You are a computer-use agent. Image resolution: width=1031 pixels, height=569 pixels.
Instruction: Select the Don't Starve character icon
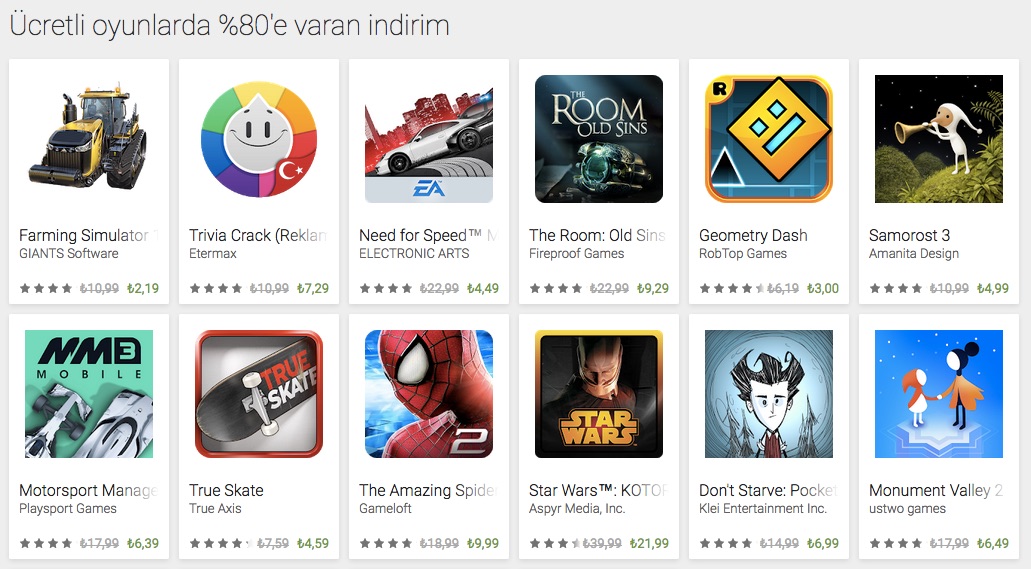point(769,394)
